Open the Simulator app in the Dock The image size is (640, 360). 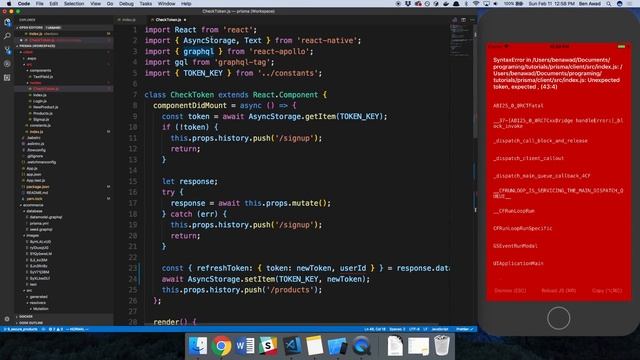tap(337, 346)
